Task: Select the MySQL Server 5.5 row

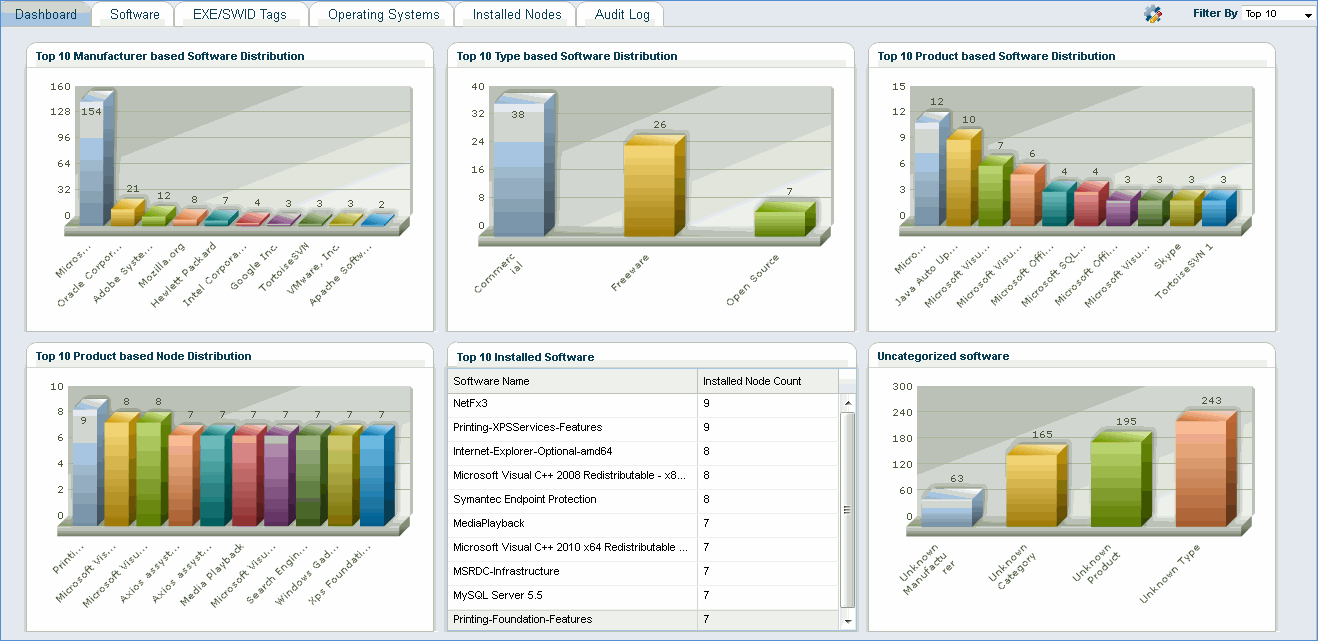Action: 571,596
